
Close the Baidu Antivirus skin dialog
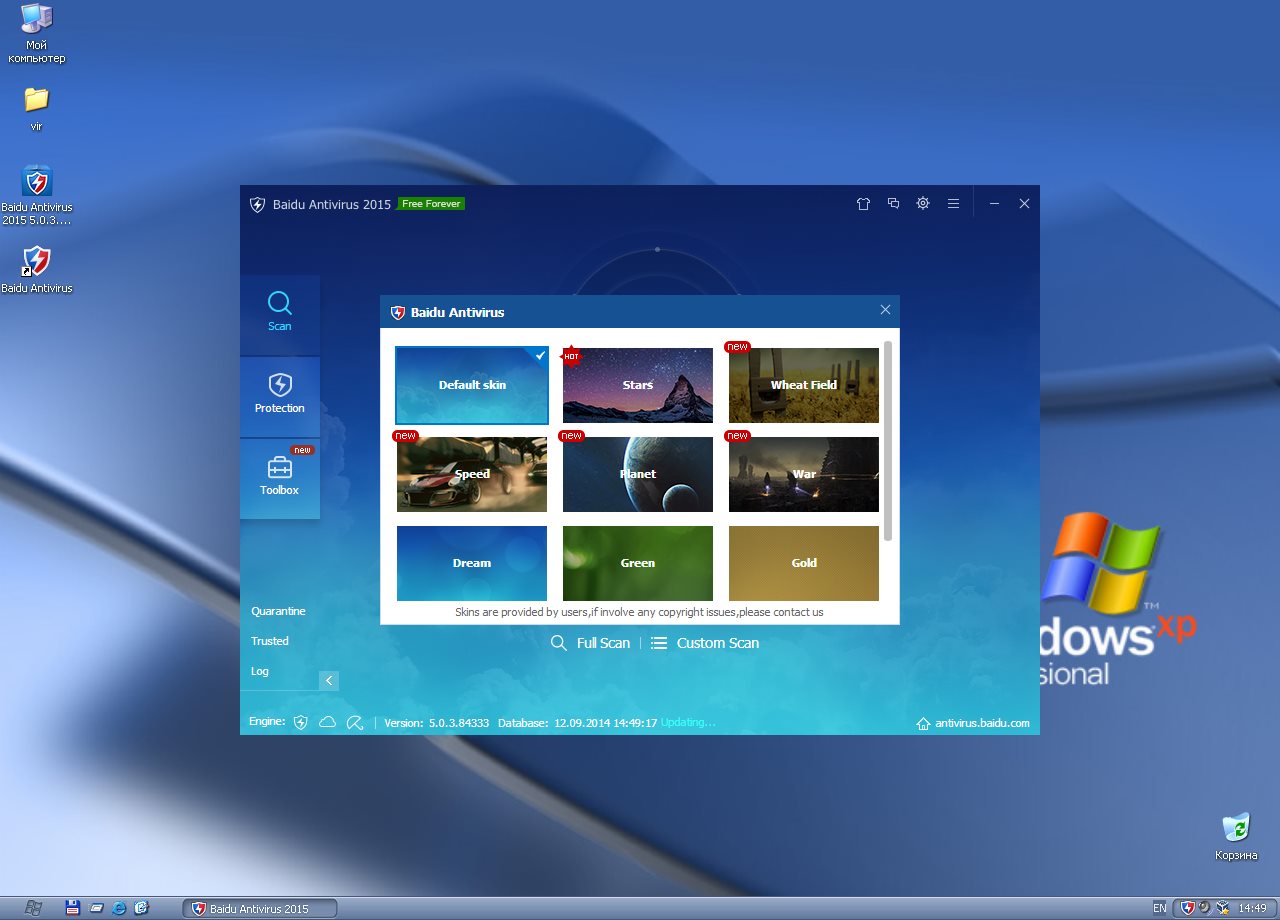[x=885, y=310]
